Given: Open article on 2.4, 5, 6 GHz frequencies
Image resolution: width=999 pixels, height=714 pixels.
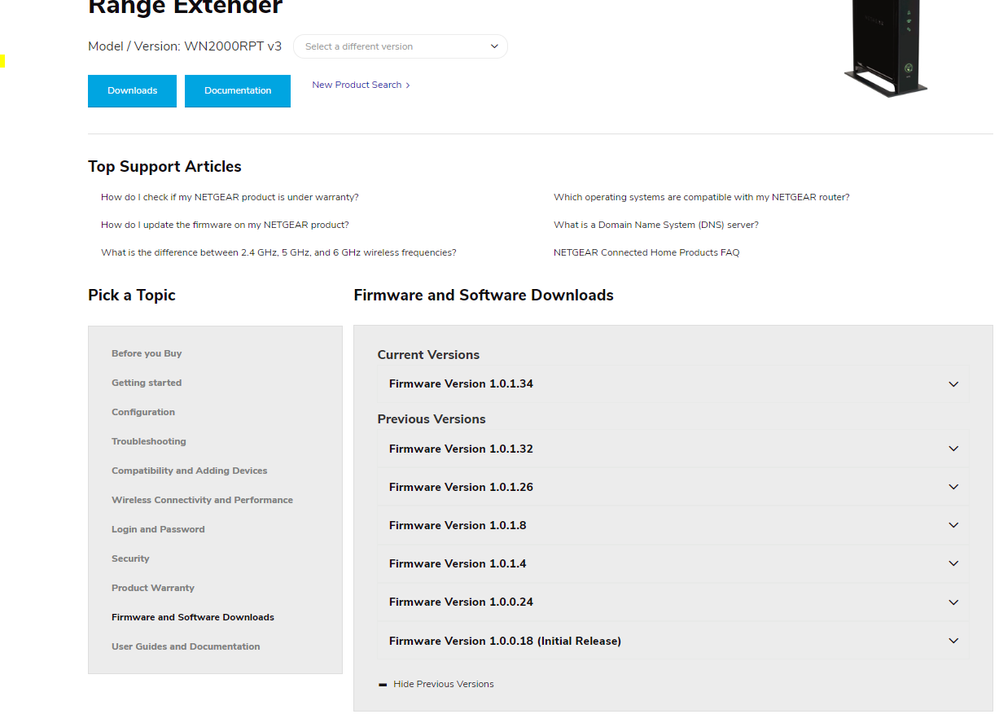Looking at the screenshot, I should click(278, 252).
